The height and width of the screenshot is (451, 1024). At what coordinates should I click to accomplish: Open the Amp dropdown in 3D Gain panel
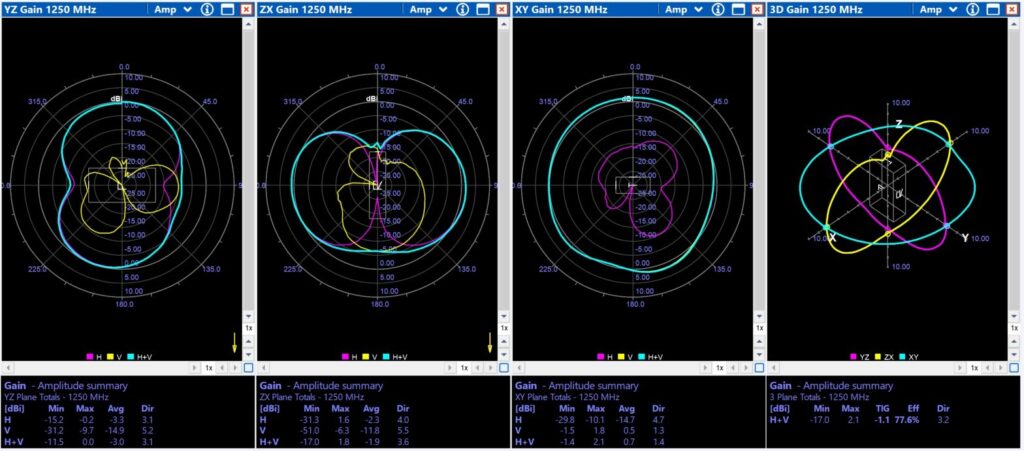click(x=939, y=9)
